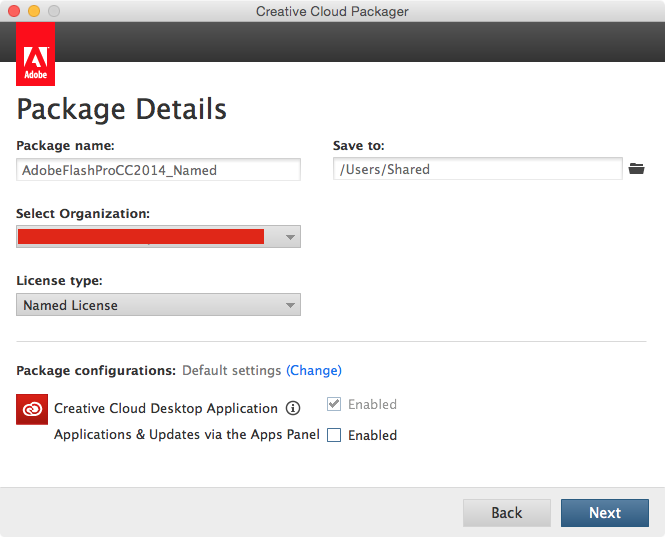Image resolution: width=665 pixels, height=537 pixels.
Task: Open the Select Organization dropdown
Action: click(158, 237)
